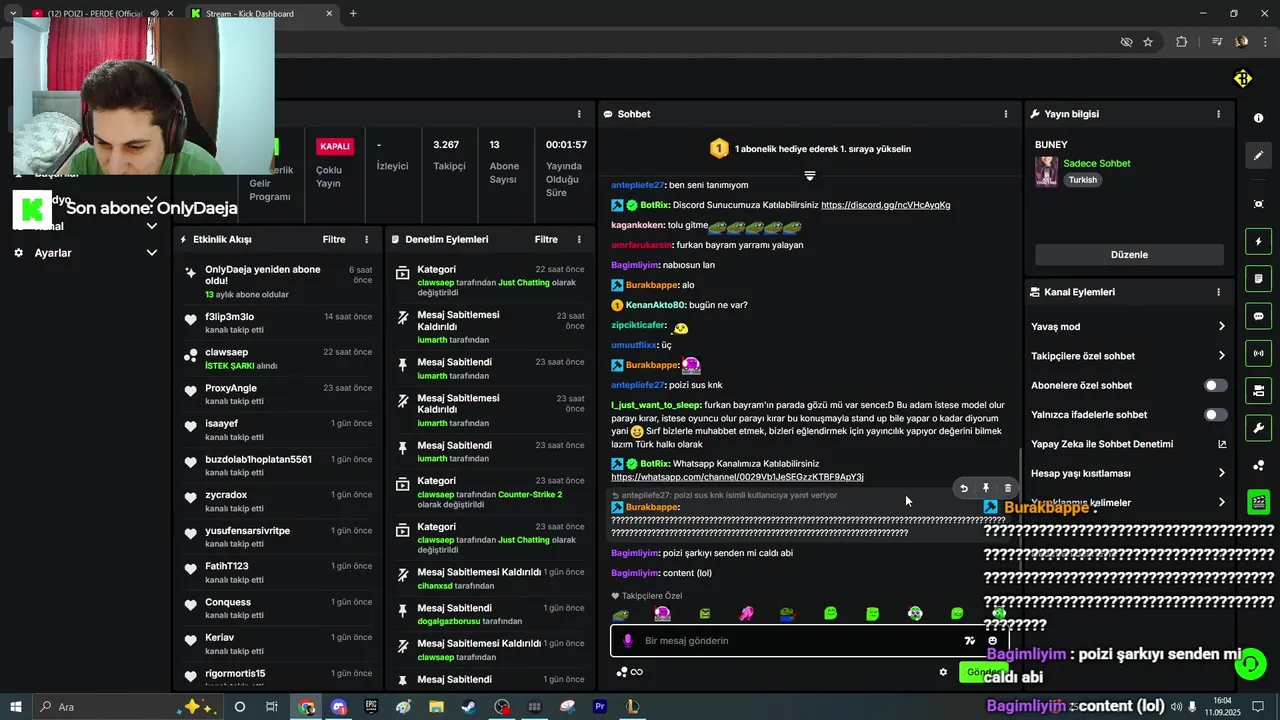Open Etkinlik Akışı Filtre dropdown
Image resolution: width=1280 pixels, height=720 pixels.
pos(334,240)
